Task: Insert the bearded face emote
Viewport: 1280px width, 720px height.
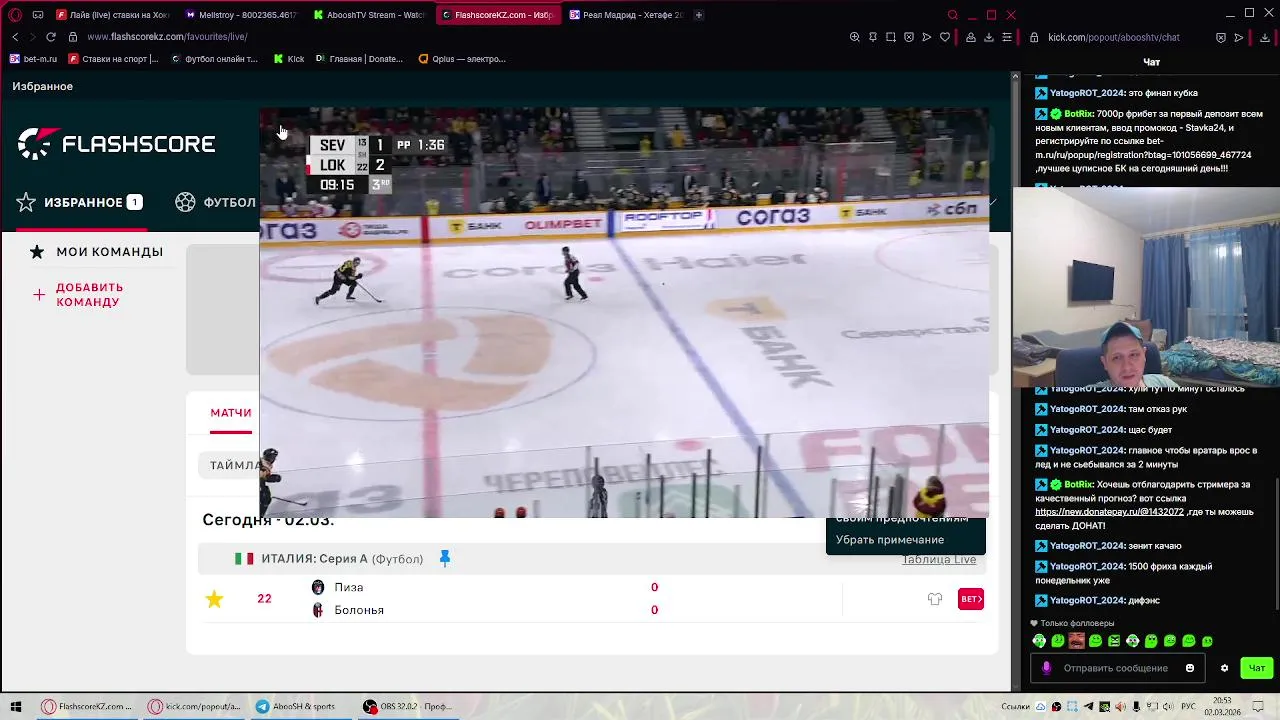Action: point(1076,641)
